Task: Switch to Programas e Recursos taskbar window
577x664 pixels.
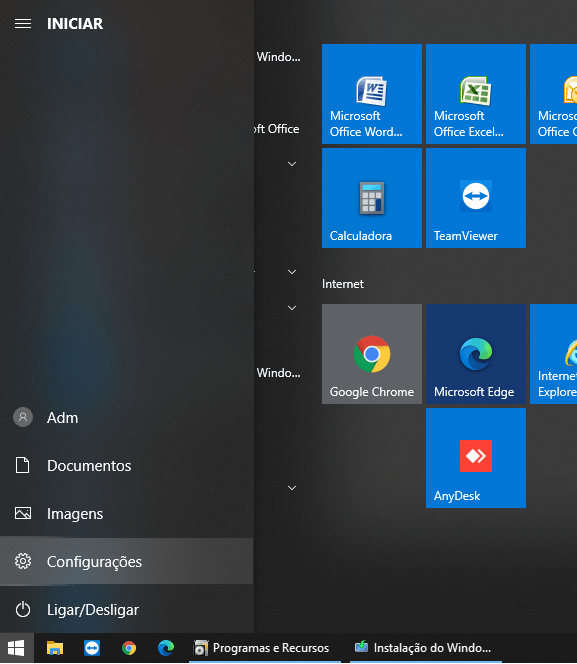Action: [x=265, y=648]
